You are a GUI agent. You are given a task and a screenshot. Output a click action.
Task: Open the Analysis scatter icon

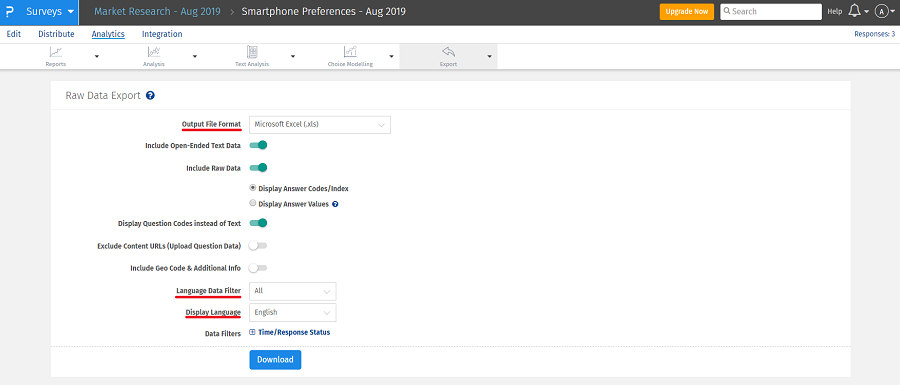click(x=154, y=52)
